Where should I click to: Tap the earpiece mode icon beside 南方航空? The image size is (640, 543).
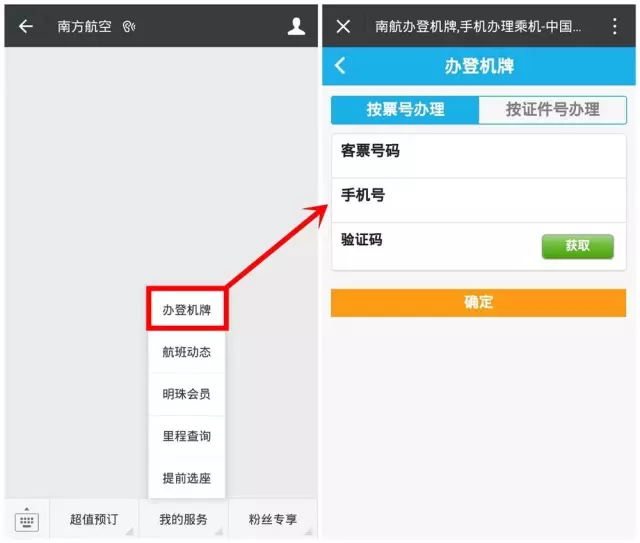click(129, 27)
